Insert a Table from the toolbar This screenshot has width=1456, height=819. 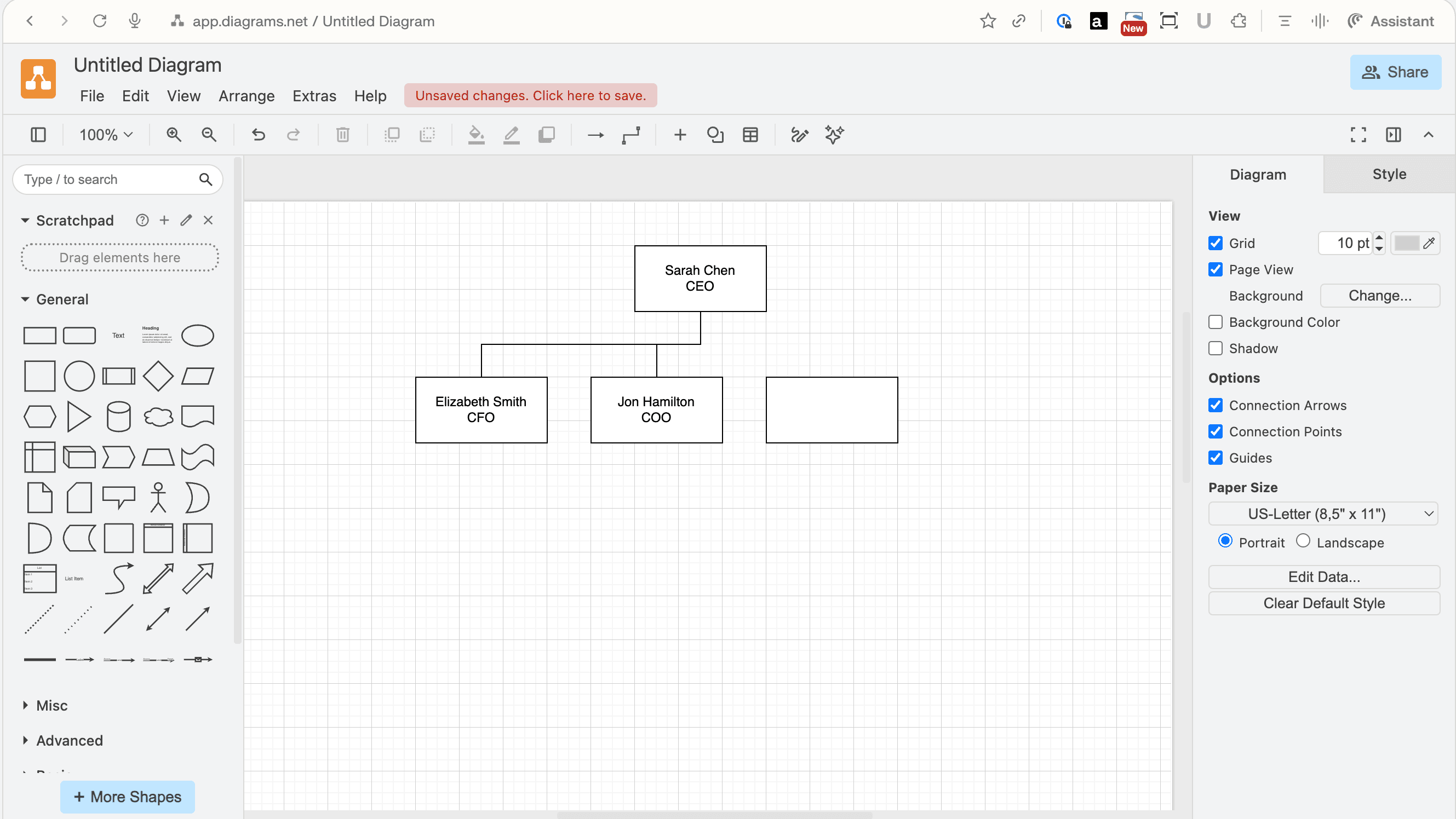[x=749, y=135]
